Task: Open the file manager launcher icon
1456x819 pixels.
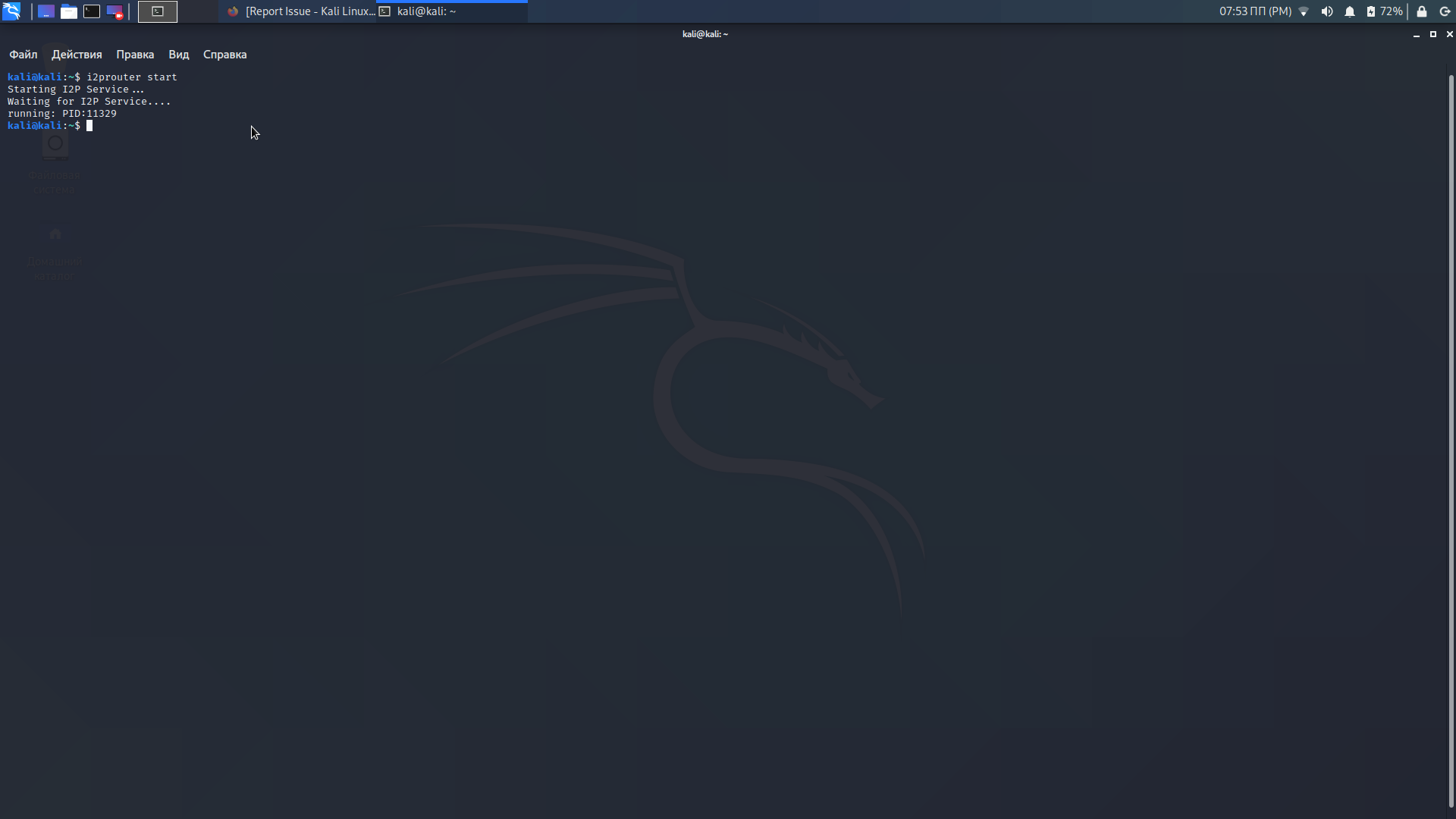Action: 69,11
